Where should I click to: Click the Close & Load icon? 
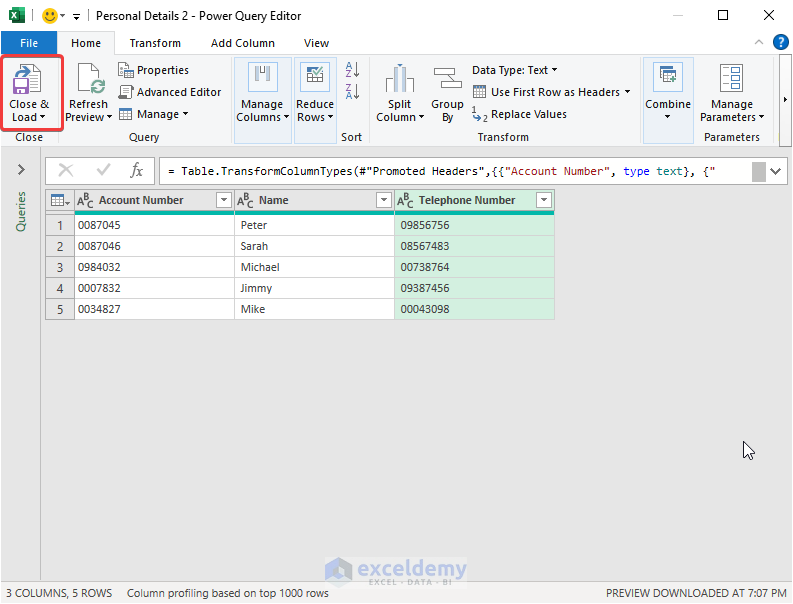pyautogui.click(x=26, y=79)
